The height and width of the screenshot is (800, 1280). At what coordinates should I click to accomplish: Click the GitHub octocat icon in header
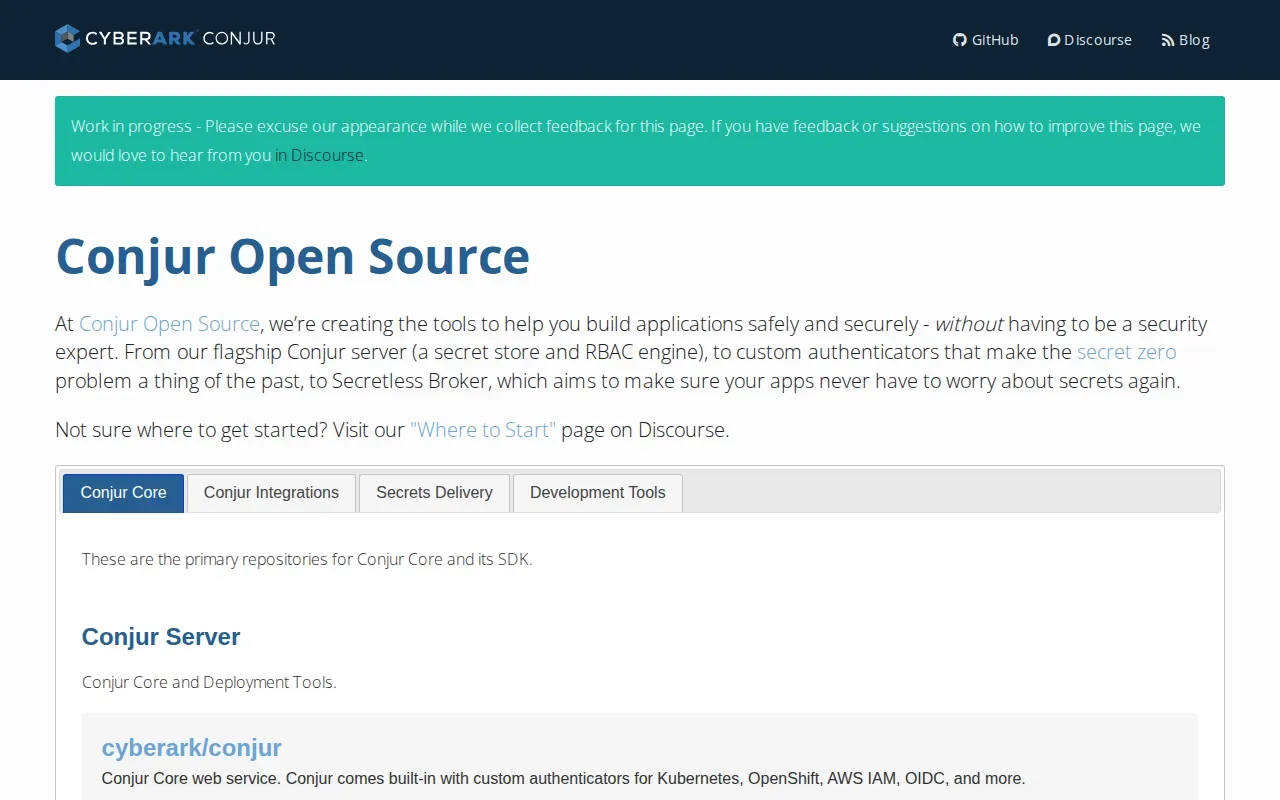960,40
